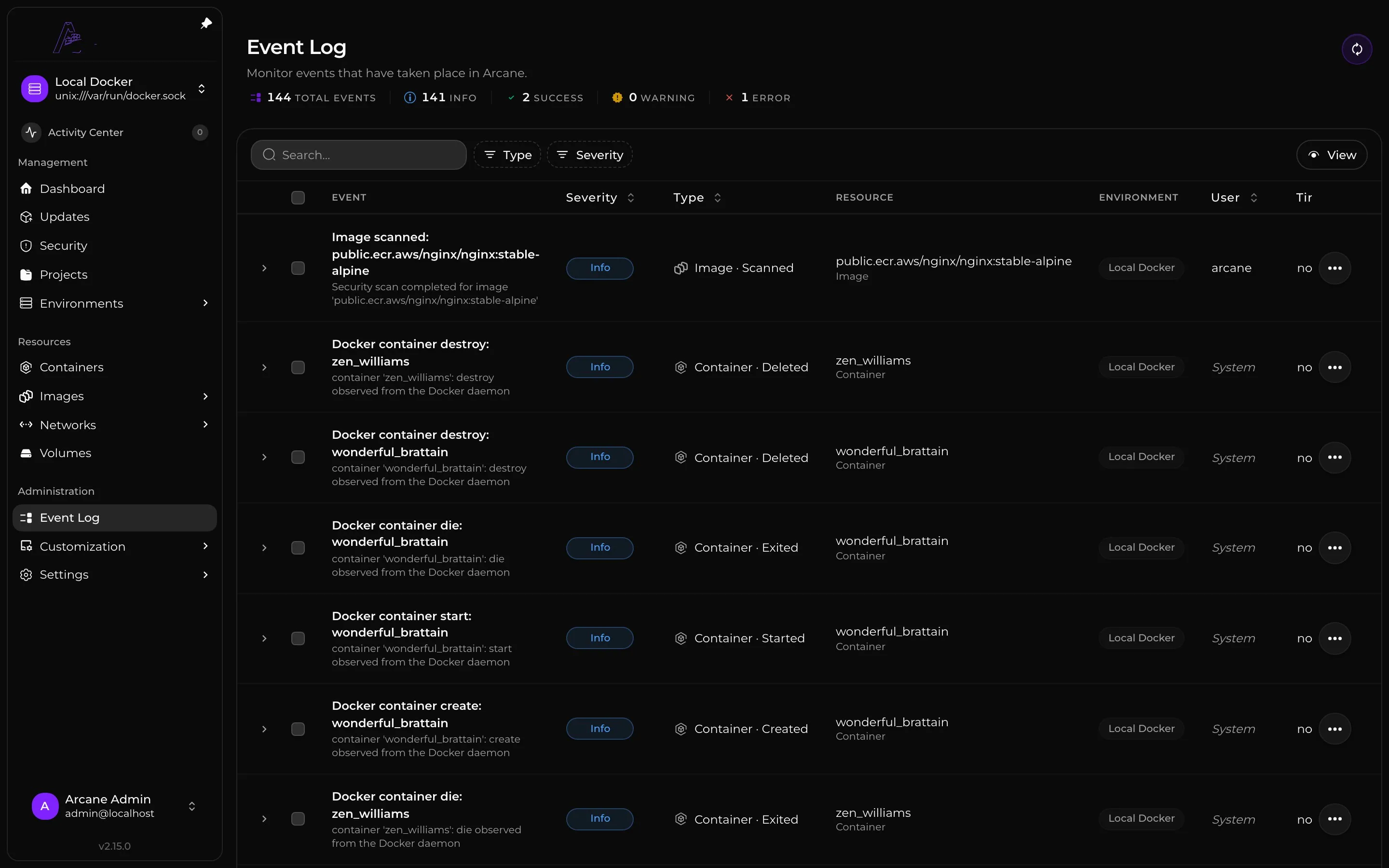
Task: Open actions menu for Image scanned row
Action: pos(1335,268)
